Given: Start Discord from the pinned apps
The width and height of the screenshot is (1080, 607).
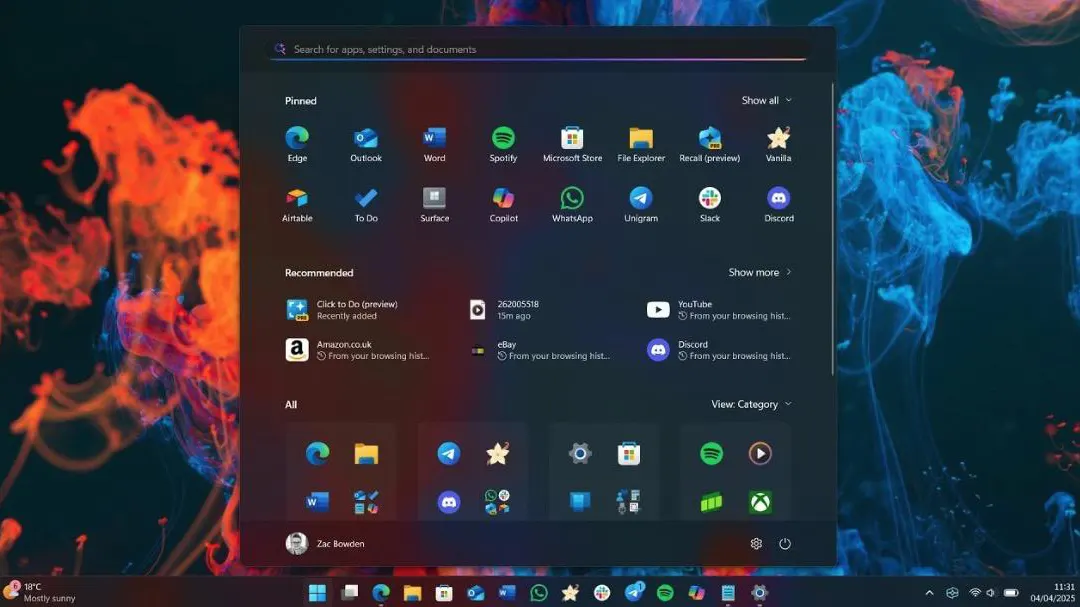Looking at the screenshot, I should 778,204.
